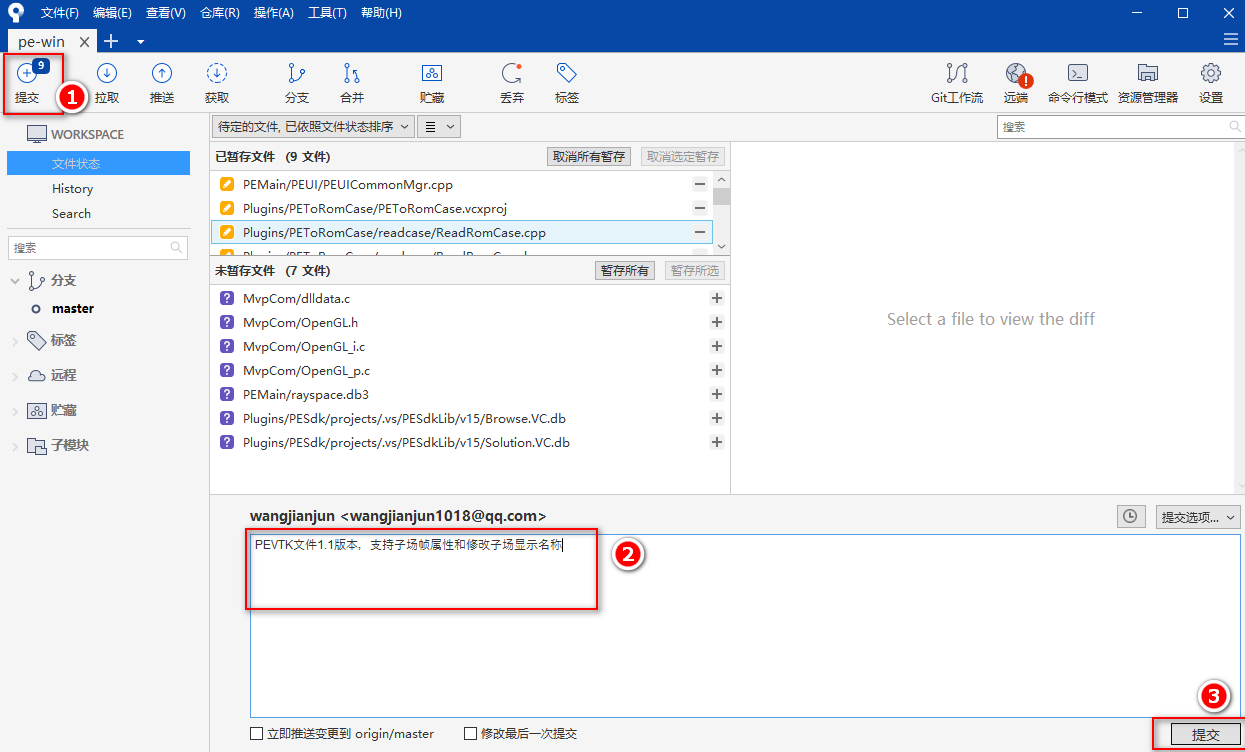The image size is (1245, 752).
Task: Unstage ReadRomCase.cpp with its minus button
Action: (x=700, y=232)
